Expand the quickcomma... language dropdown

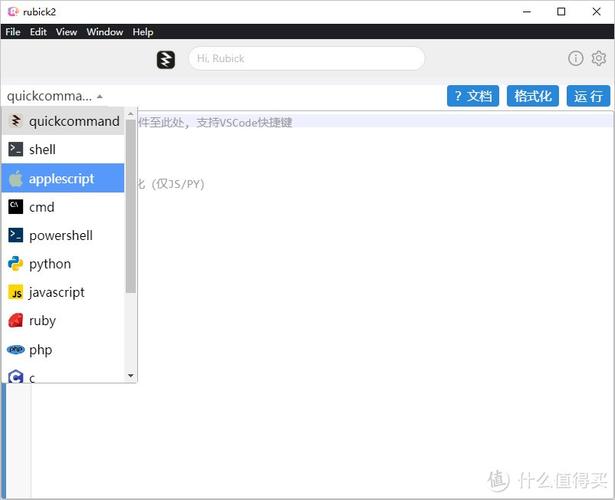55,96
